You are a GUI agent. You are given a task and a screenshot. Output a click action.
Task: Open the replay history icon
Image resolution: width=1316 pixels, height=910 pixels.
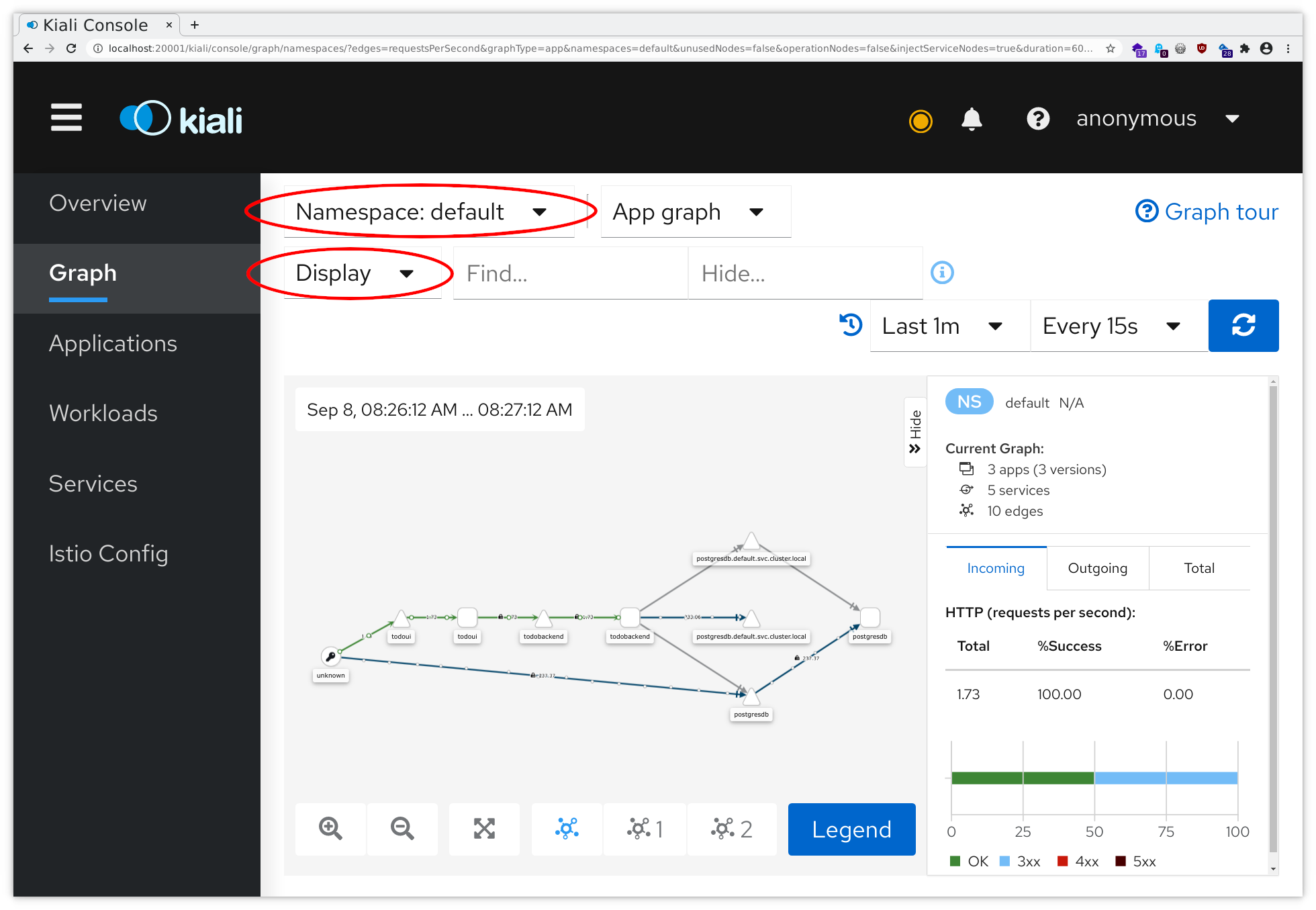[x=851, y=326]
